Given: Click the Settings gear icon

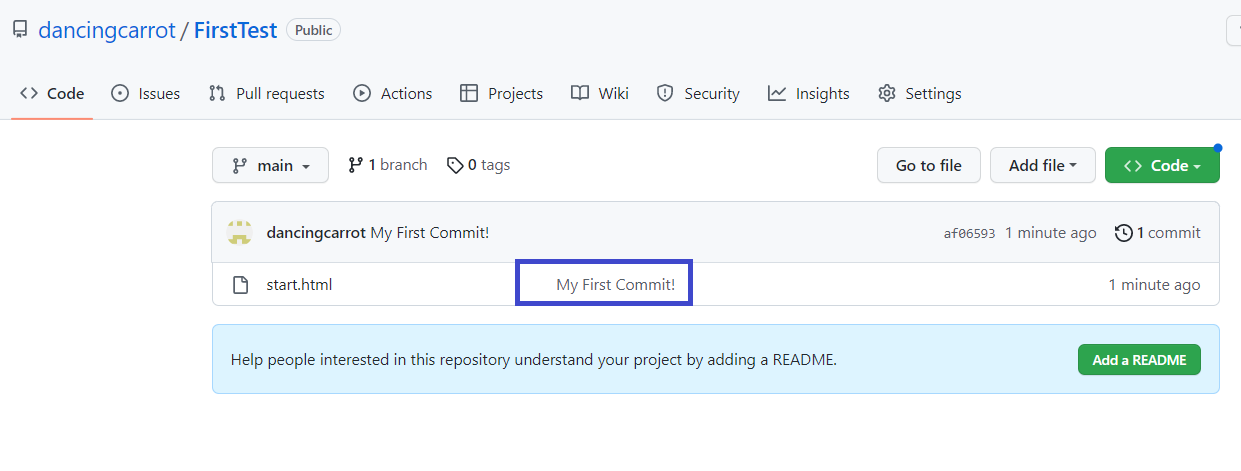Looking at the screenshot, I should point(887,93).
